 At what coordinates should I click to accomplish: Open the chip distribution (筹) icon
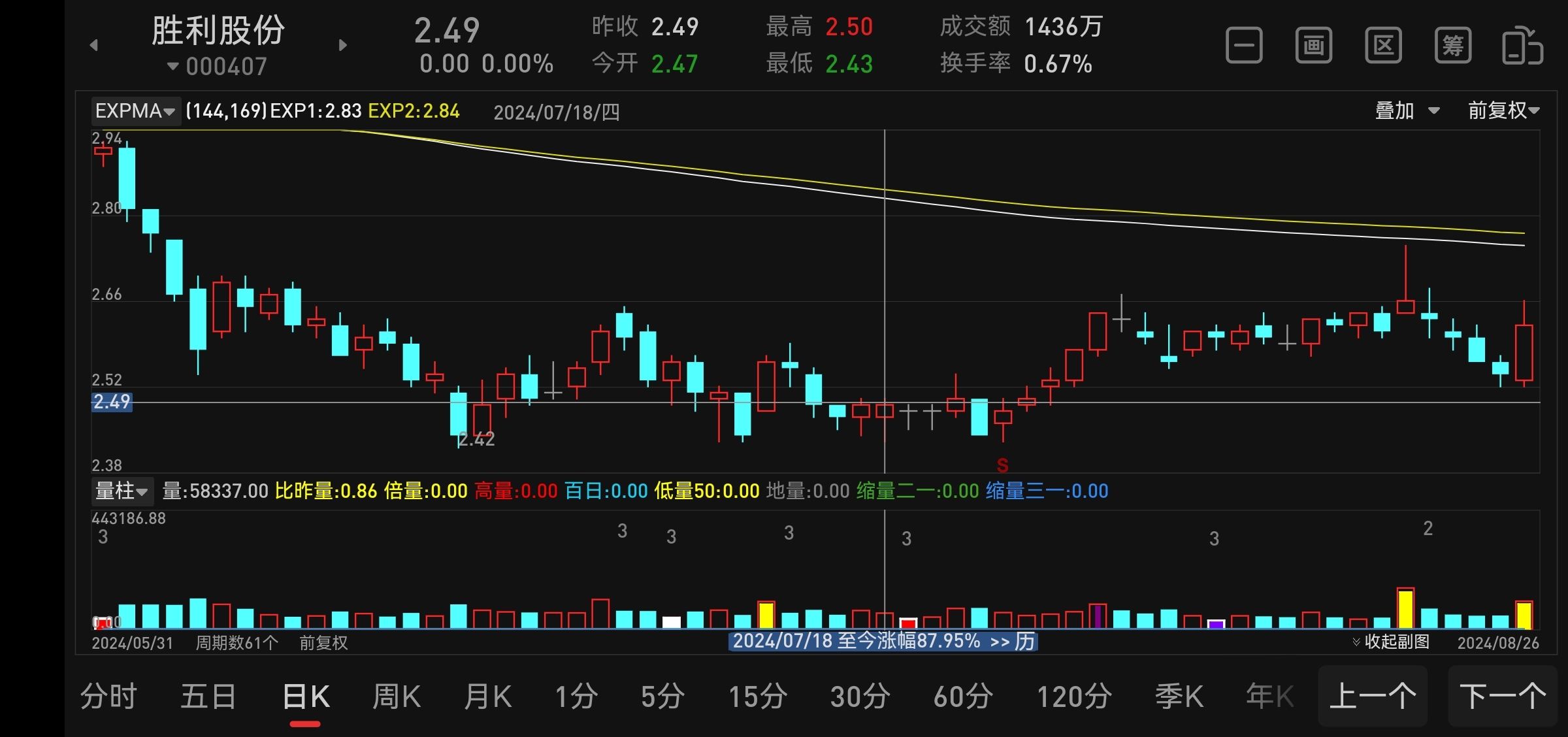(1453, 46)
